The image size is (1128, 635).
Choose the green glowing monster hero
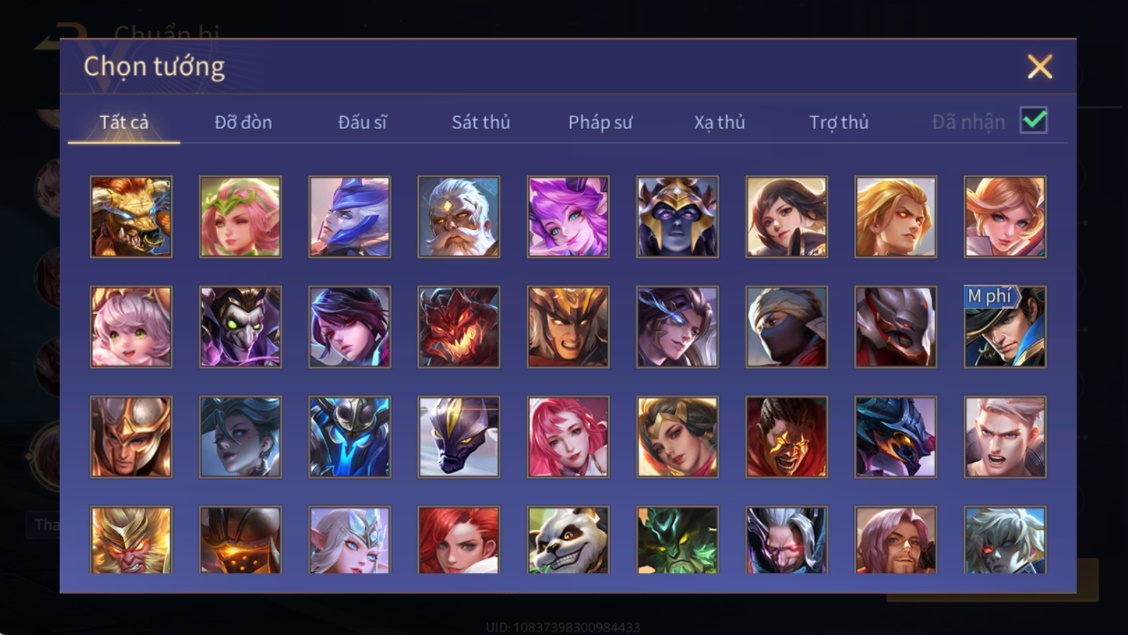(677, 539)
